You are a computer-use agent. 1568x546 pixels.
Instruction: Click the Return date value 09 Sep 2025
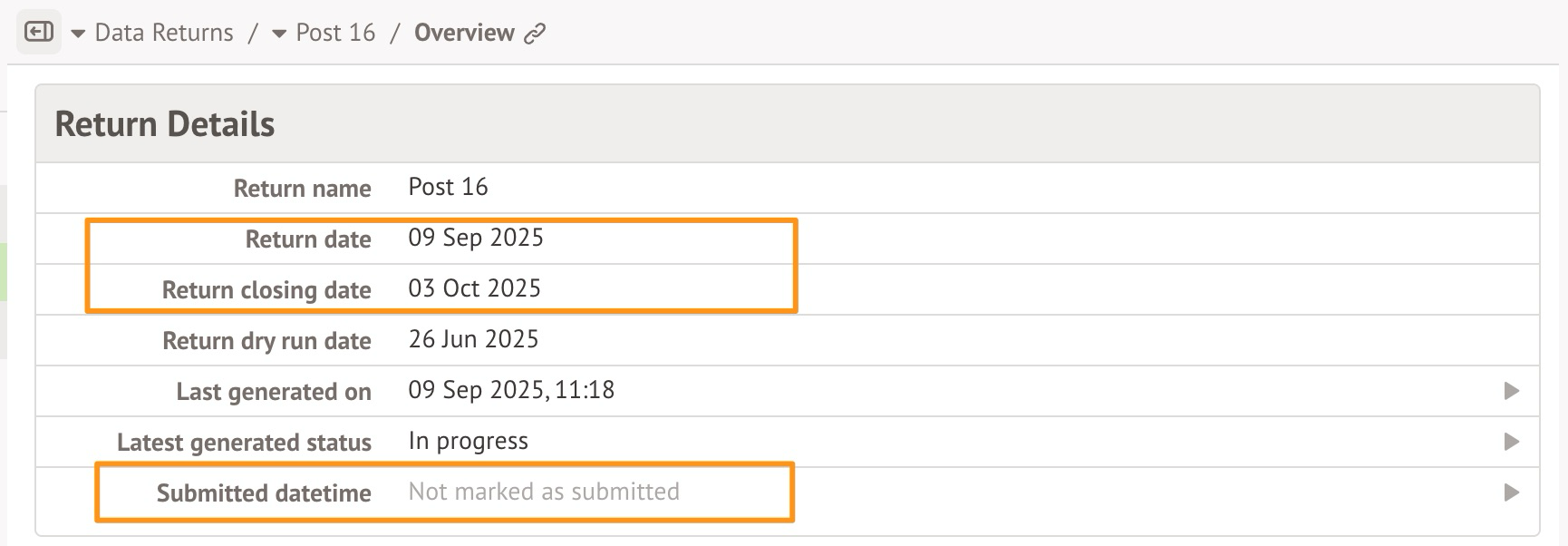pos(476,238)
